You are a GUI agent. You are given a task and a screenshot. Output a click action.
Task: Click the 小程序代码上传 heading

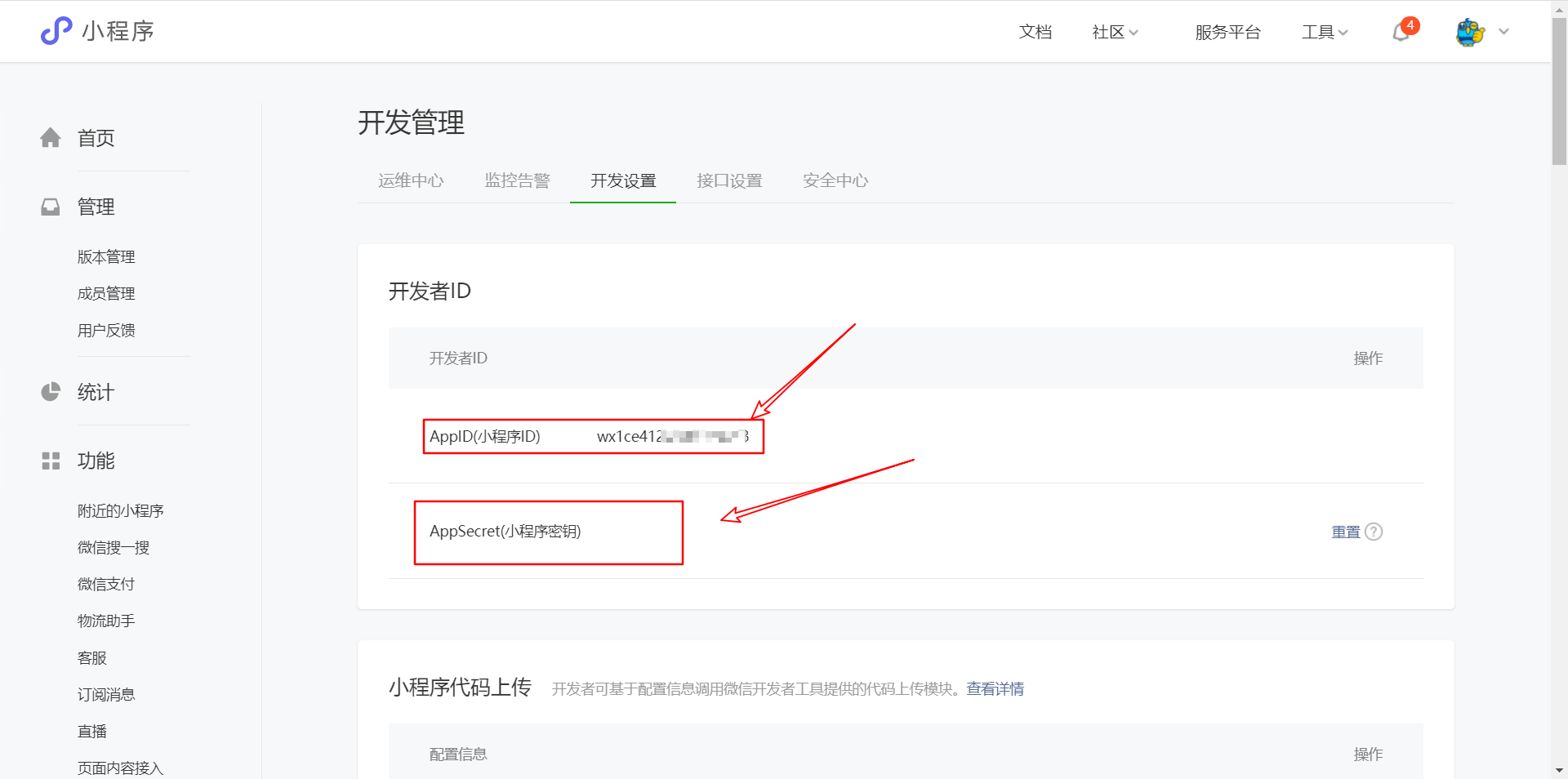(x=460, y=687)
